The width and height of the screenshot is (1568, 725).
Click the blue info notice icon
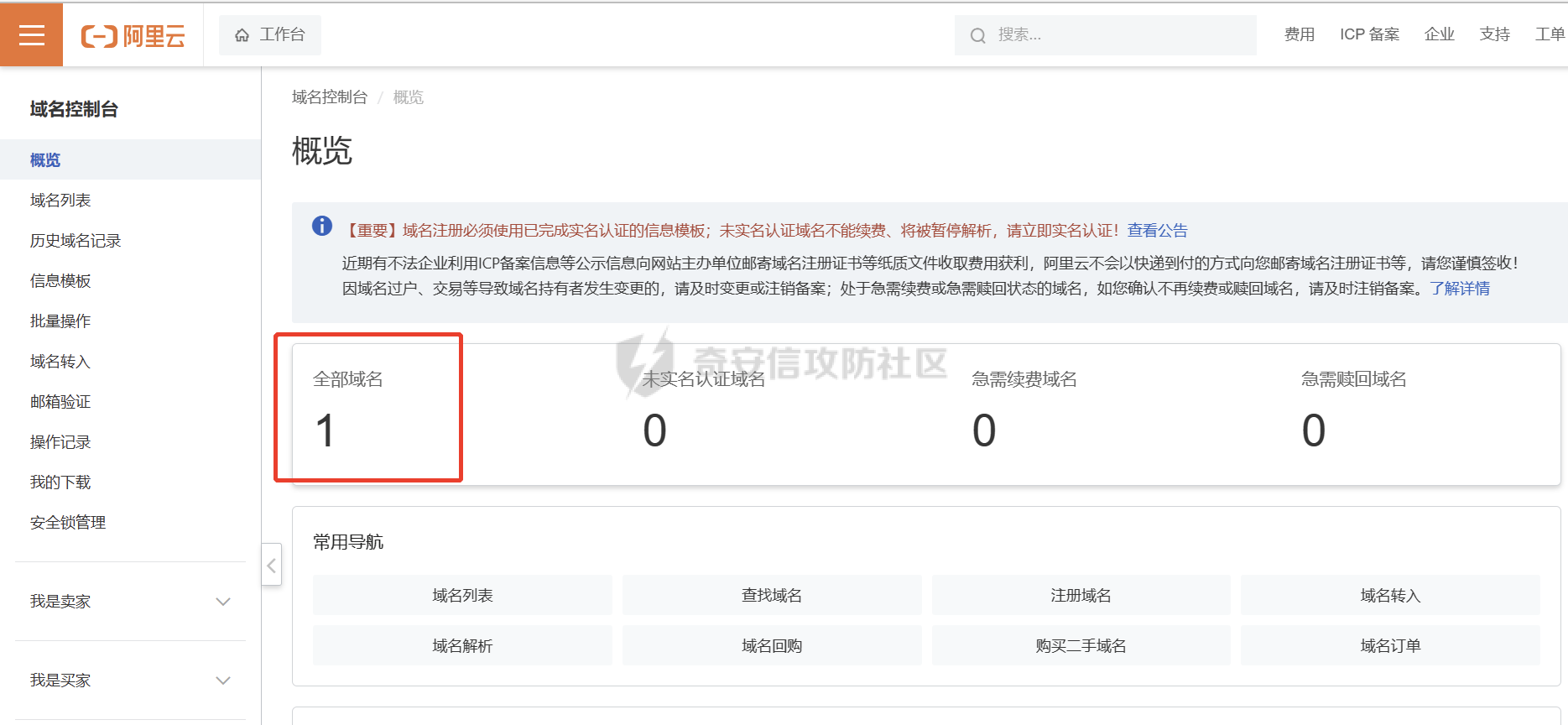322,226
